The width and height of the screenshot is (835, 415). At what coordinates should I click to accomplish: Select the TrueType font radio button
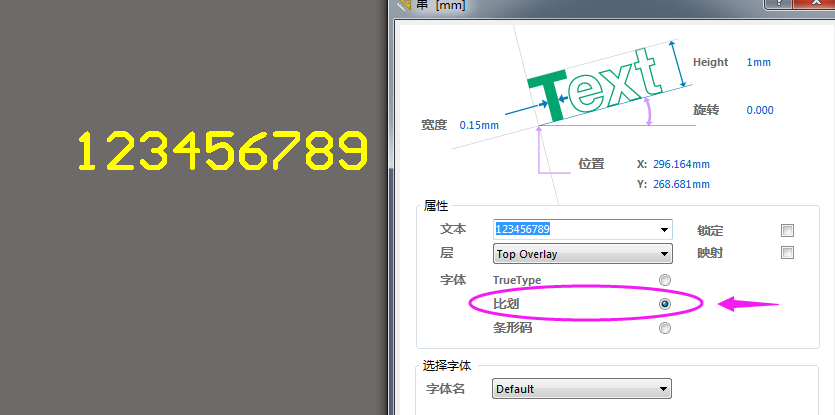[x=665, y=280]
